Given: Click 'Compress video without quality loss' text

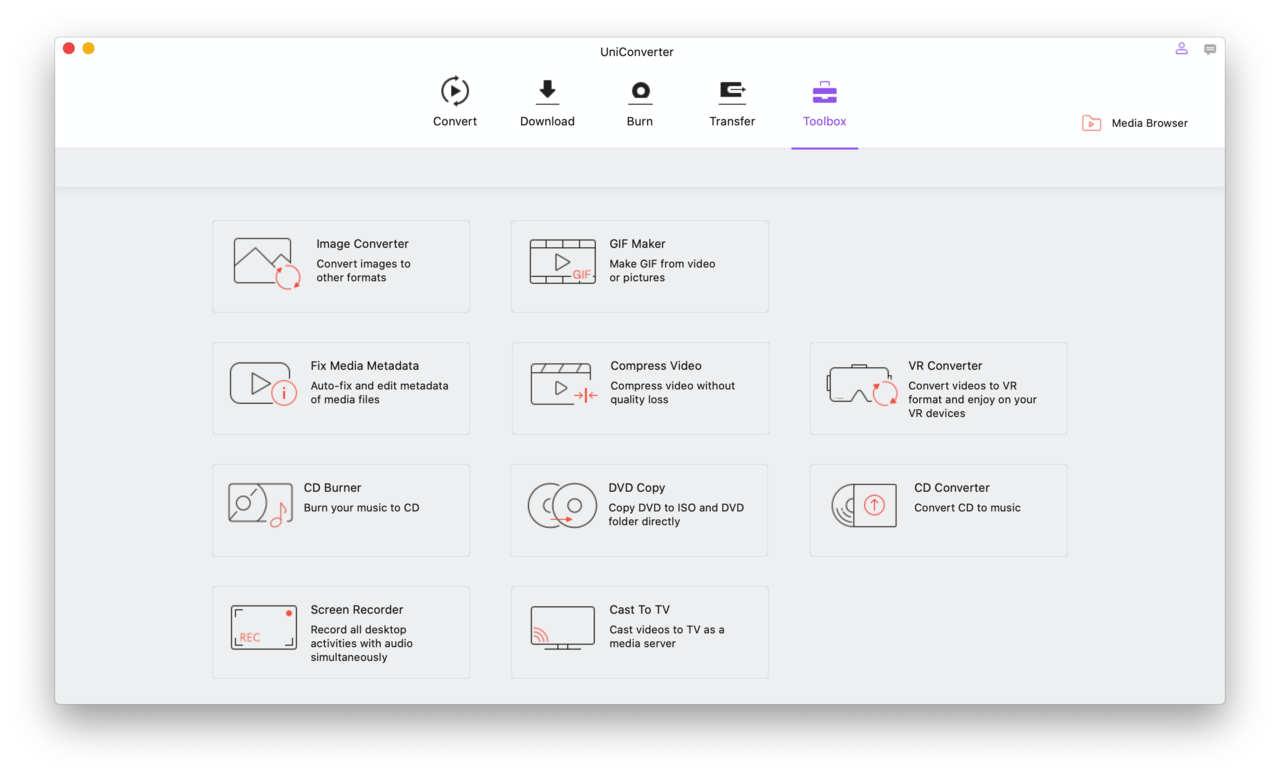Looking at the screenshot, I should (672, 393).
